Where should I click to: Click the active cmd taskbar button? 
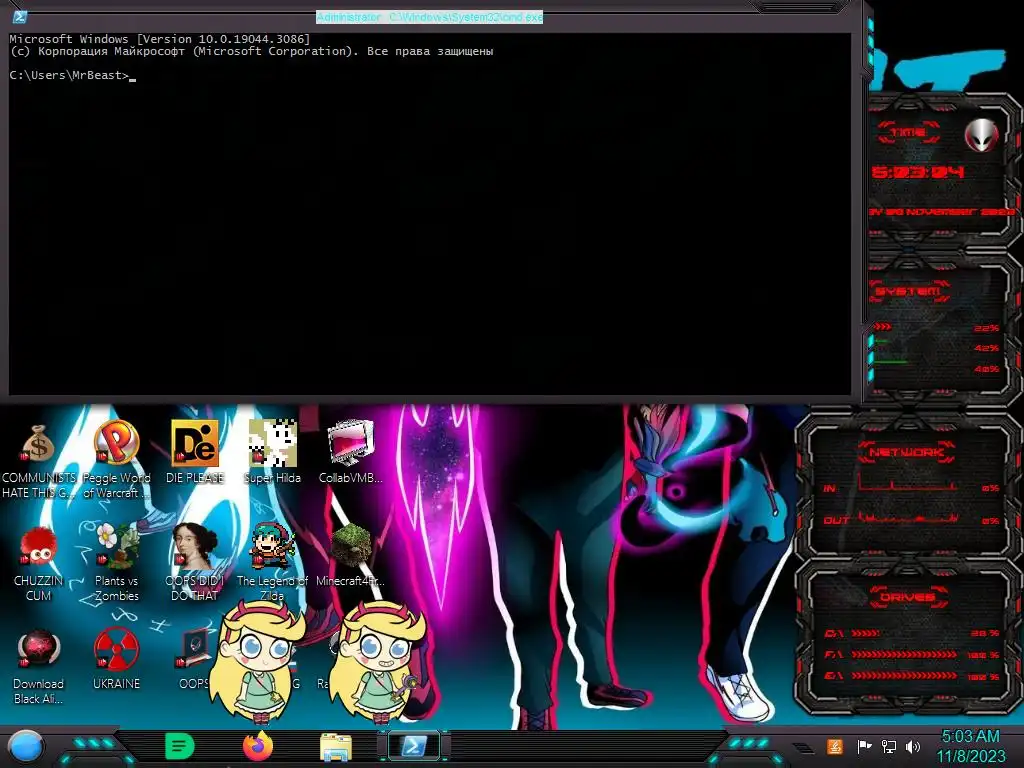pos(414,746)
